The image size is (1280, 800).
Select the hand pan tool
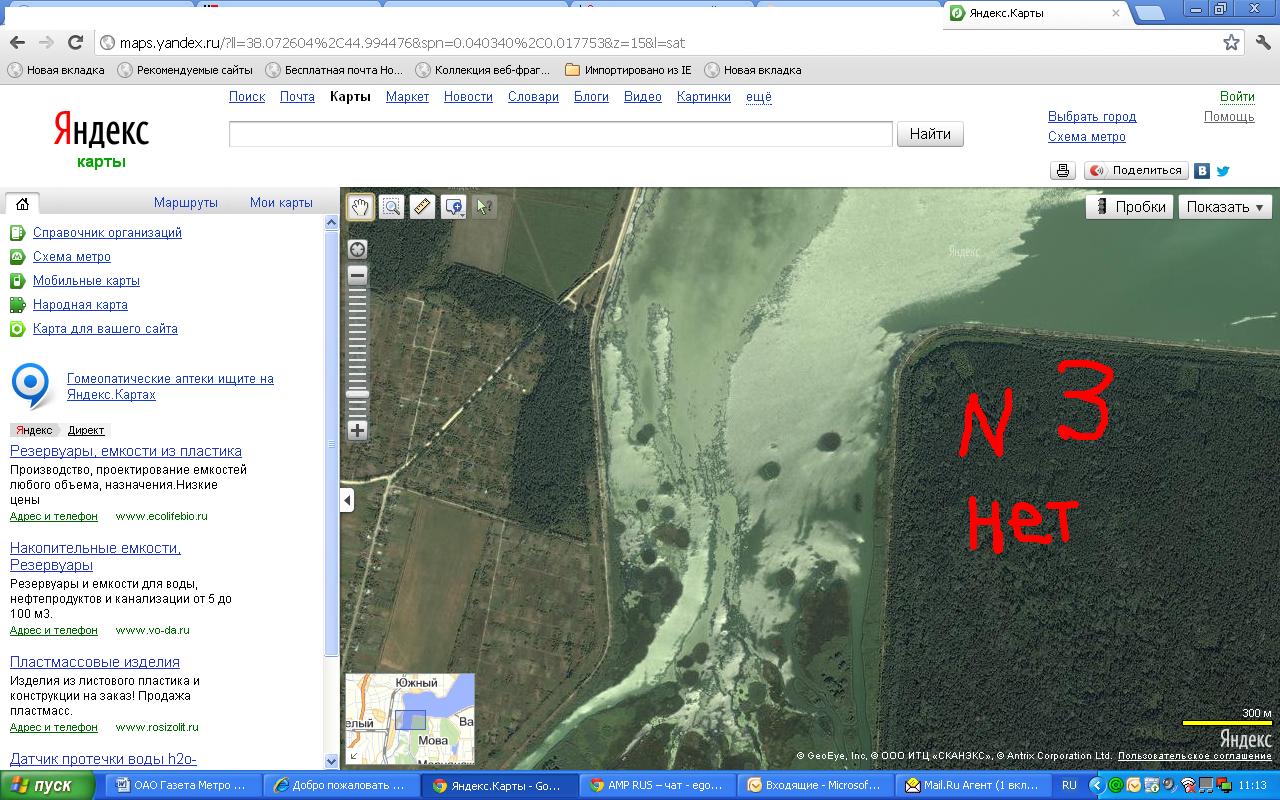(360, 207)
